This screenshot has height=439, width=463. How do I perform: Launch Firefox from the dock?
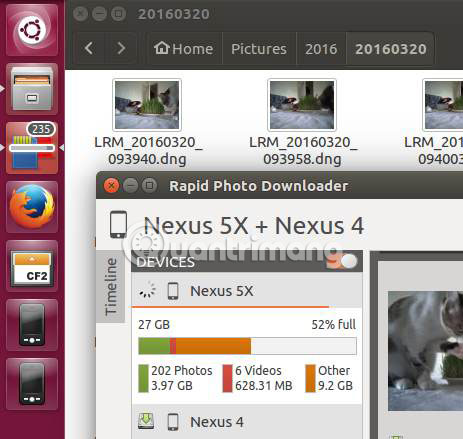point(32,207)
